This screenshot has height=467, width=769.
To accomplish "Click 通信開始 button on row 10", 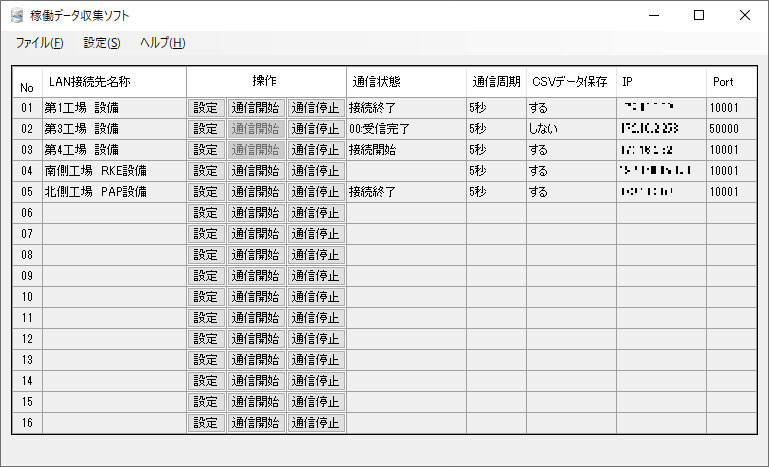I will pyautogui.click(x=256, y=297).
